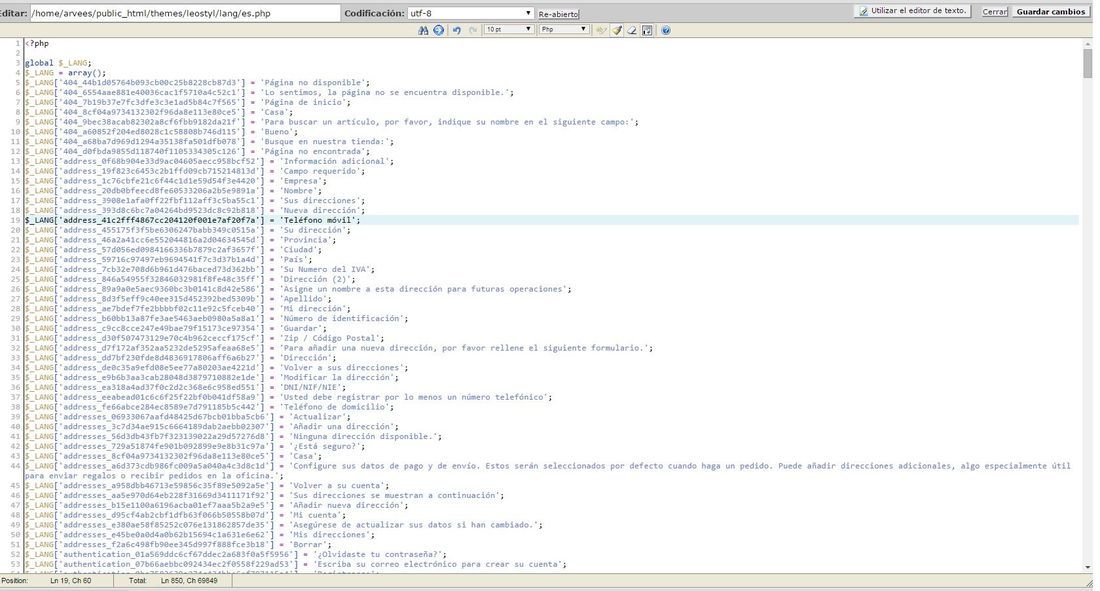
Task: Open the font size 10 pt dropdown
Action: pos(509,29)
